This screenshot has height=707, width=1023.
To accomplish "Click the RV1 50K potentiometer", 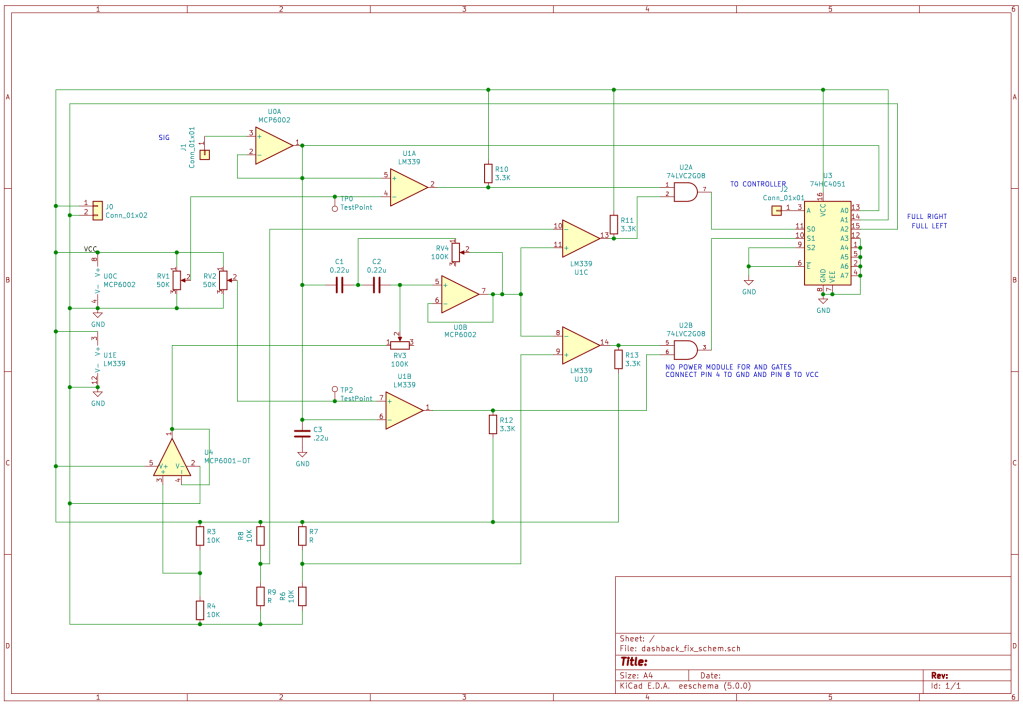I will click(x=177, y=281).
